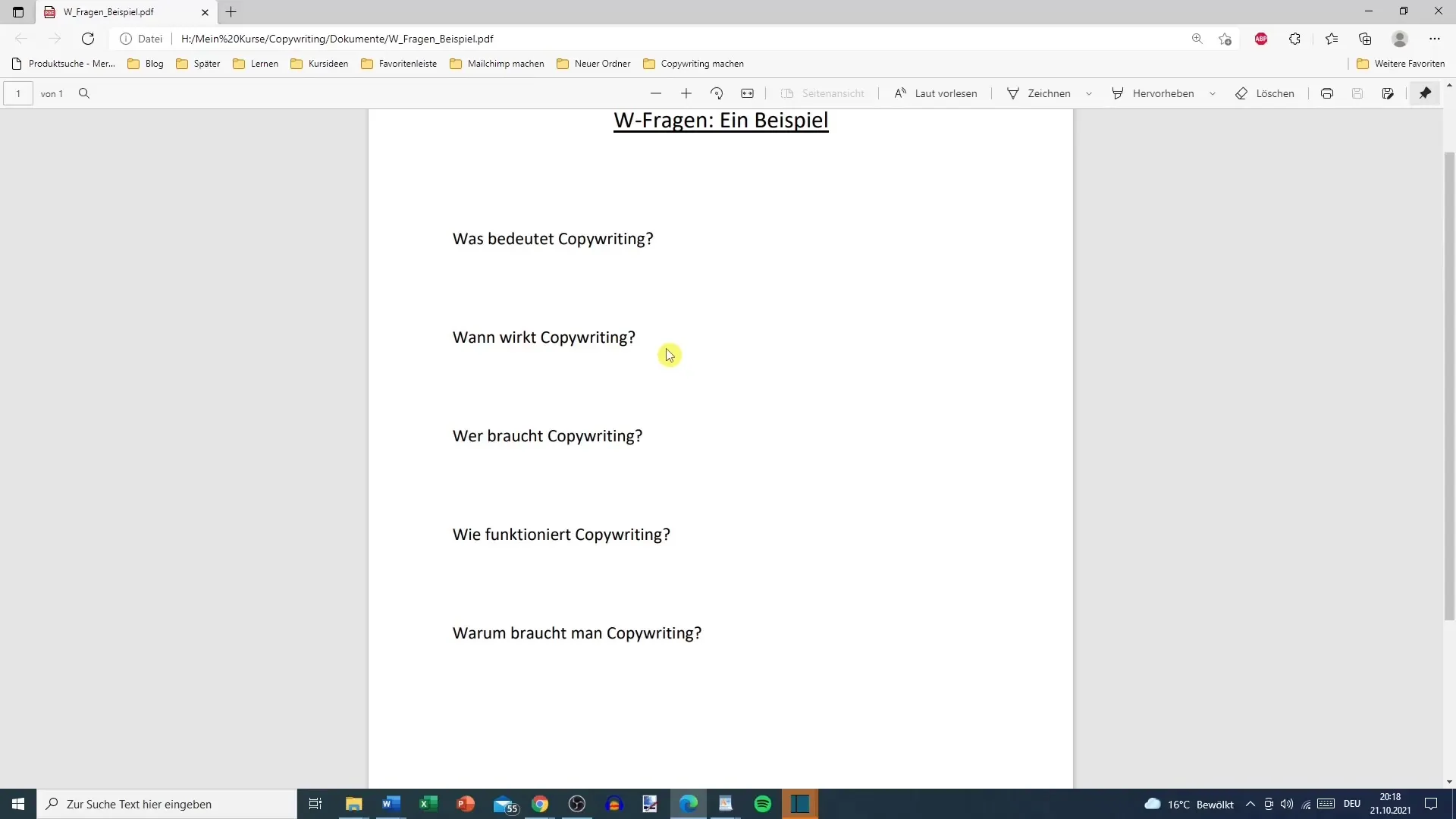Expand the Hervorheben options arrow
Image resolution: width=1456 pixels, height=819 pixels.
[x=1213, y=93]
